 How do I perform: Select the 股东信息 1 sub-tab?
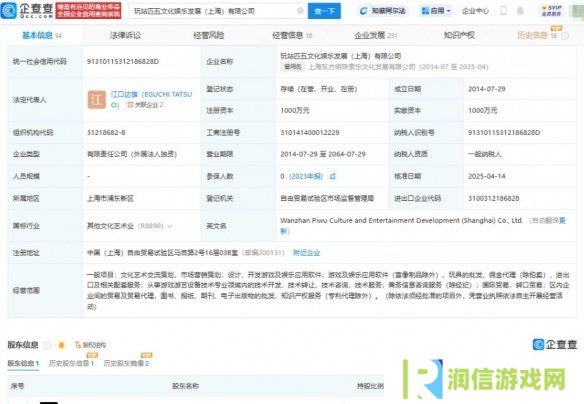pyautogui.click(x=23, y=363)
